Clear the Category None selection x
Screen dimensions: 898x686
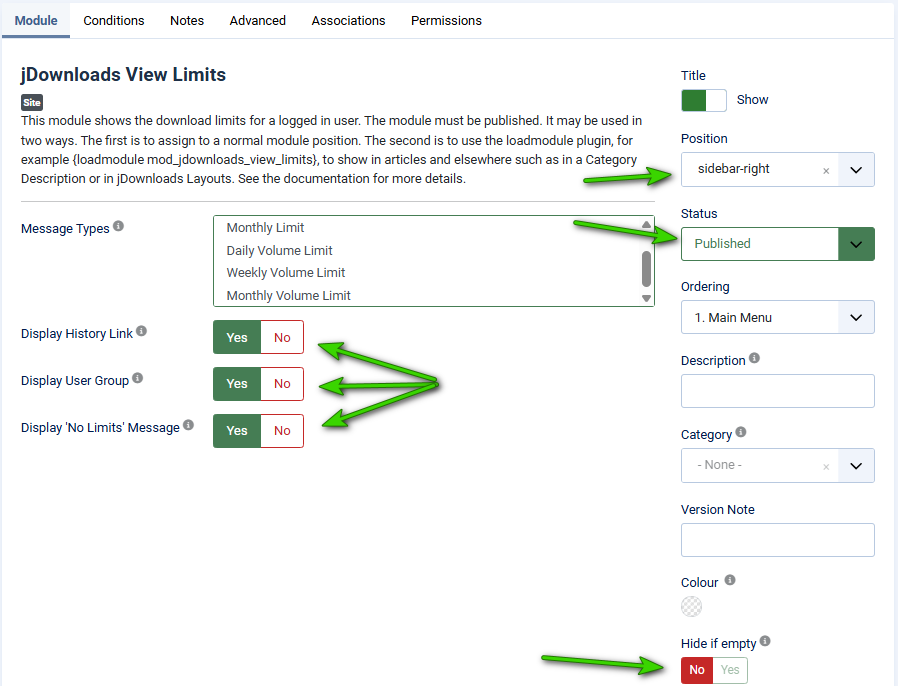tap(826, 467)
